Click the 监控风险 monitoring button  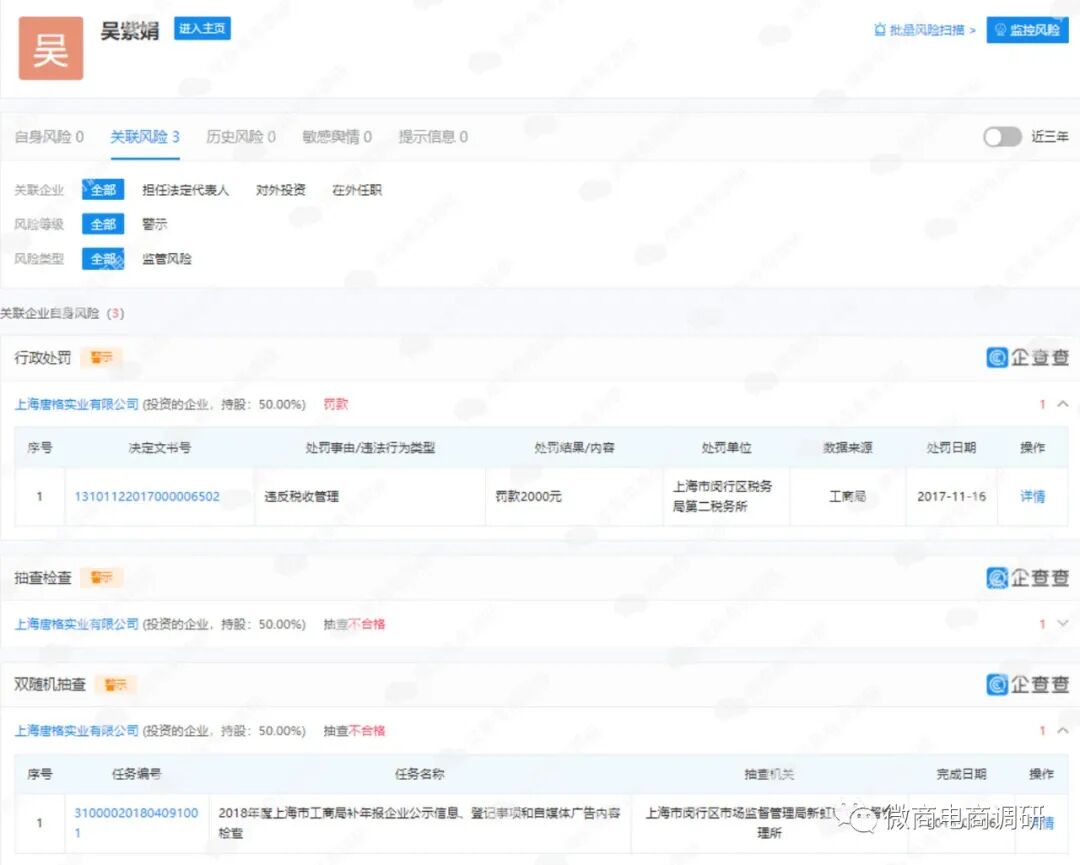tap(1027, 30)
